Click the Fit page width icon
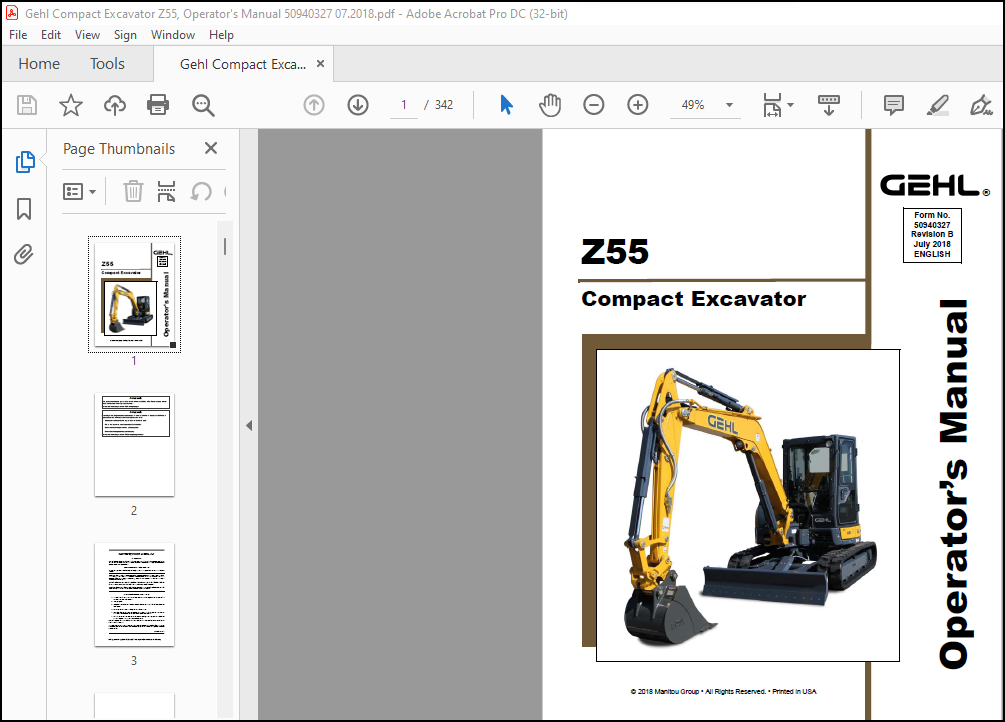Viewport: 1005px width, 722px height. 772,105
